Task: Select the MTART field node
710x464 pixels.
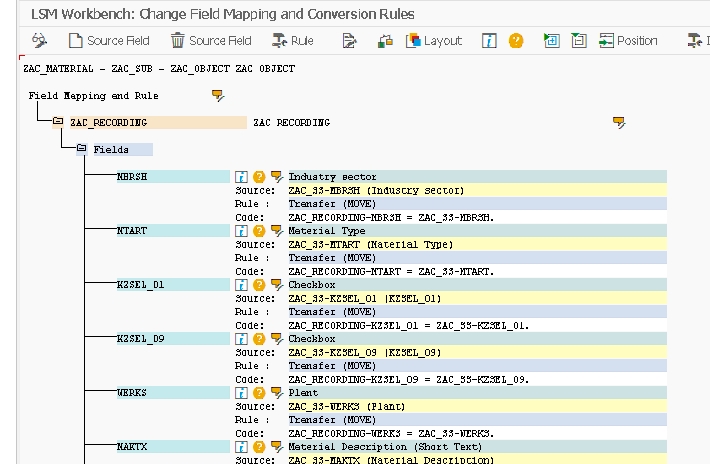Action: click(173, 231)
